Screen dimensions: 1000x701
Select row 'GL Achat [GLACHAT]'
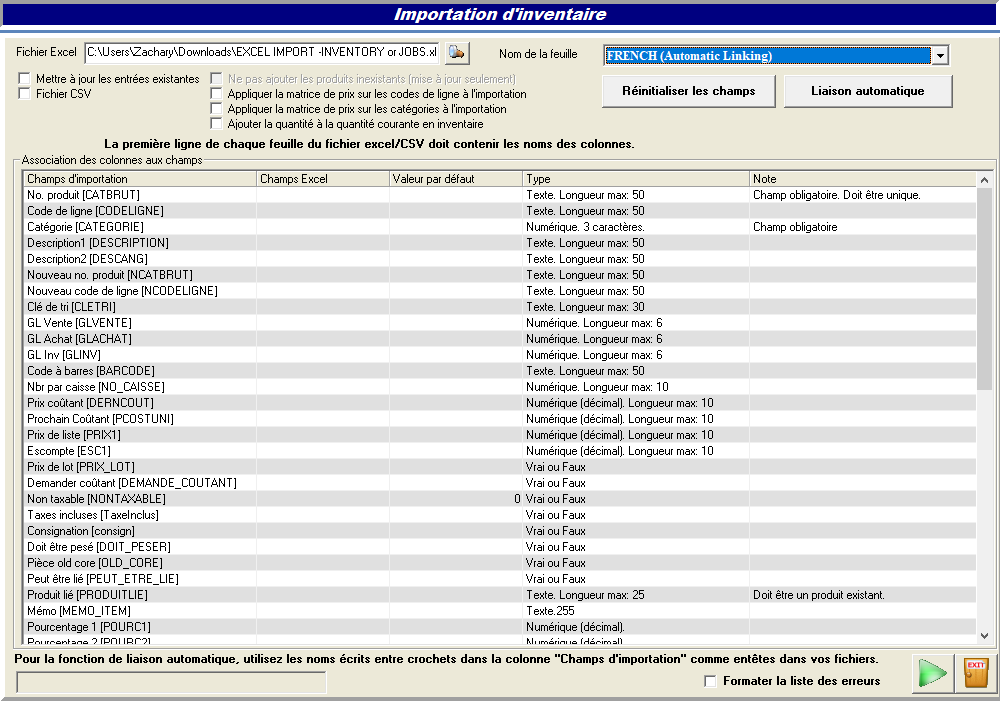[499, 339]
